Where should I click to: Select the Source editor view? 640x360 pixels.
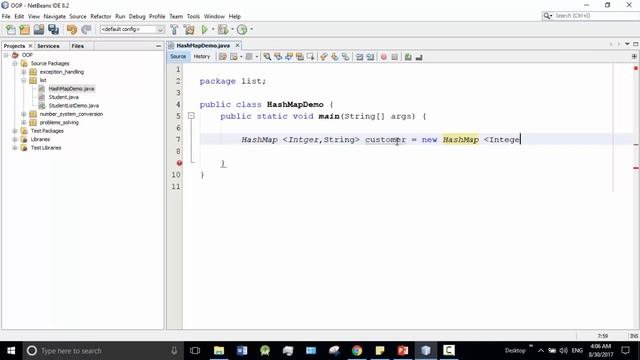[x=178, y=57]
